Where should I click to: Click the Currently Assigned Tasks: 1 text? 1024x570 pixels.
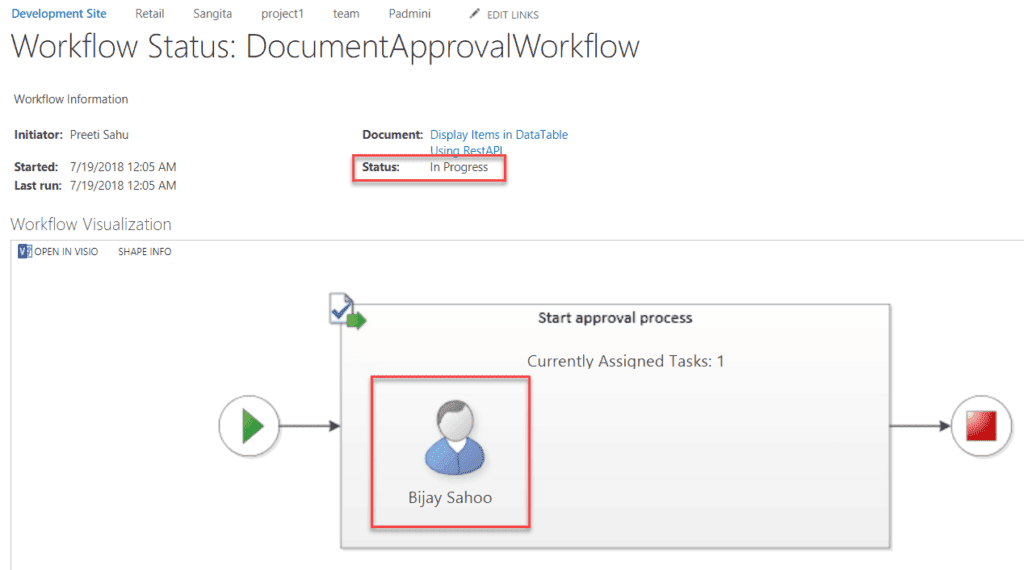pyautogui.click(x=626, y=361)
